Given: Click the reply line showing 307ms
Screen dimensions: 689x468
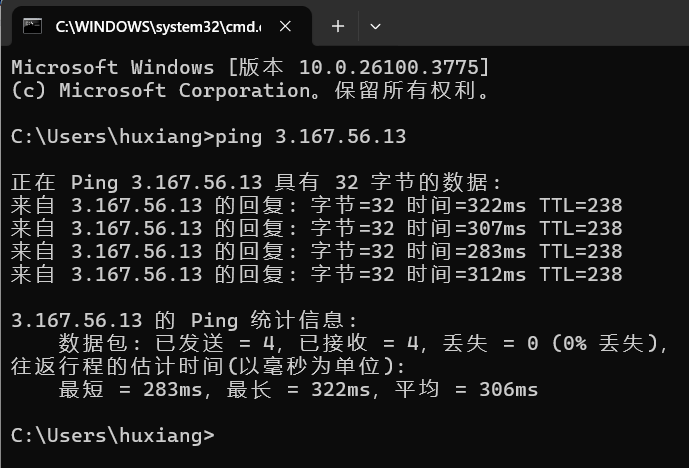Looking at the screenshot, I should tap(316, 229).
